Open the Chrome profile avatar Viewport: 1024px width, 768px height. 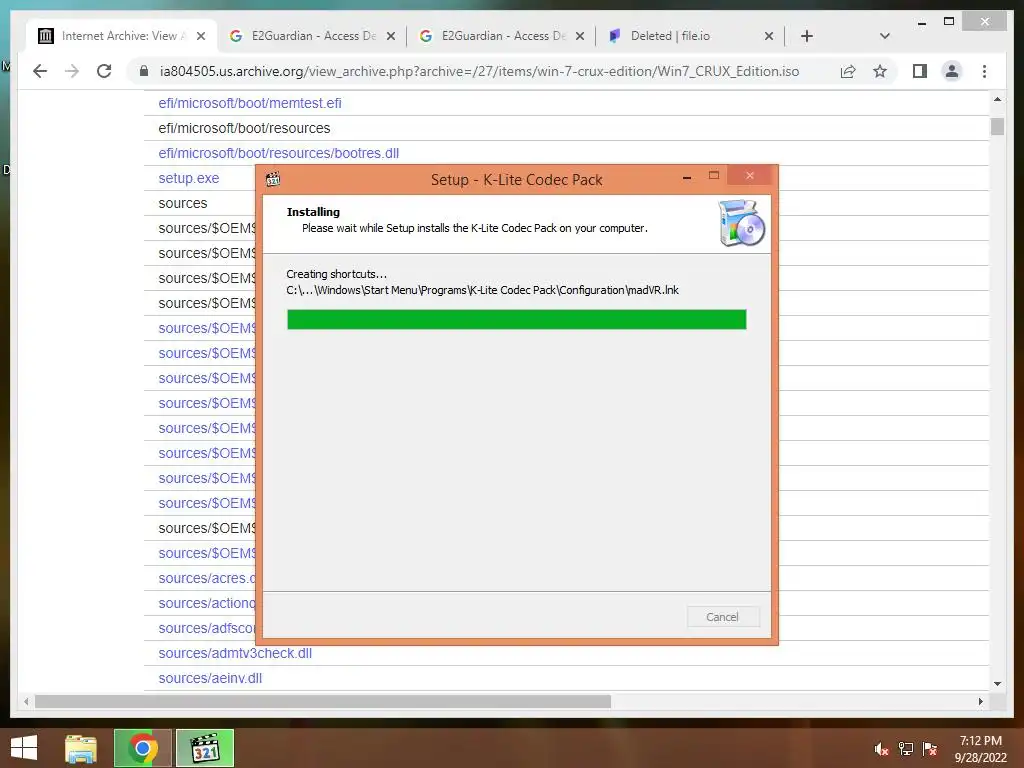(x=952, y=71)
